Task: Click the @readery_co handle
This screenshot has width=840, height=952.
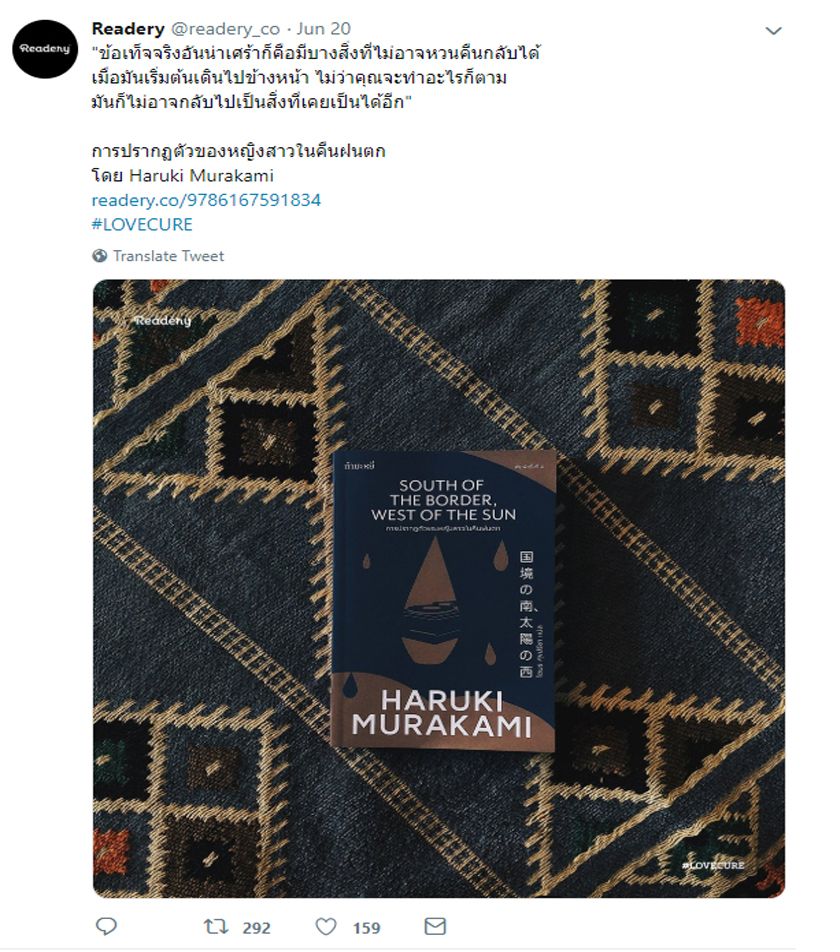Action: coord(225,29)
